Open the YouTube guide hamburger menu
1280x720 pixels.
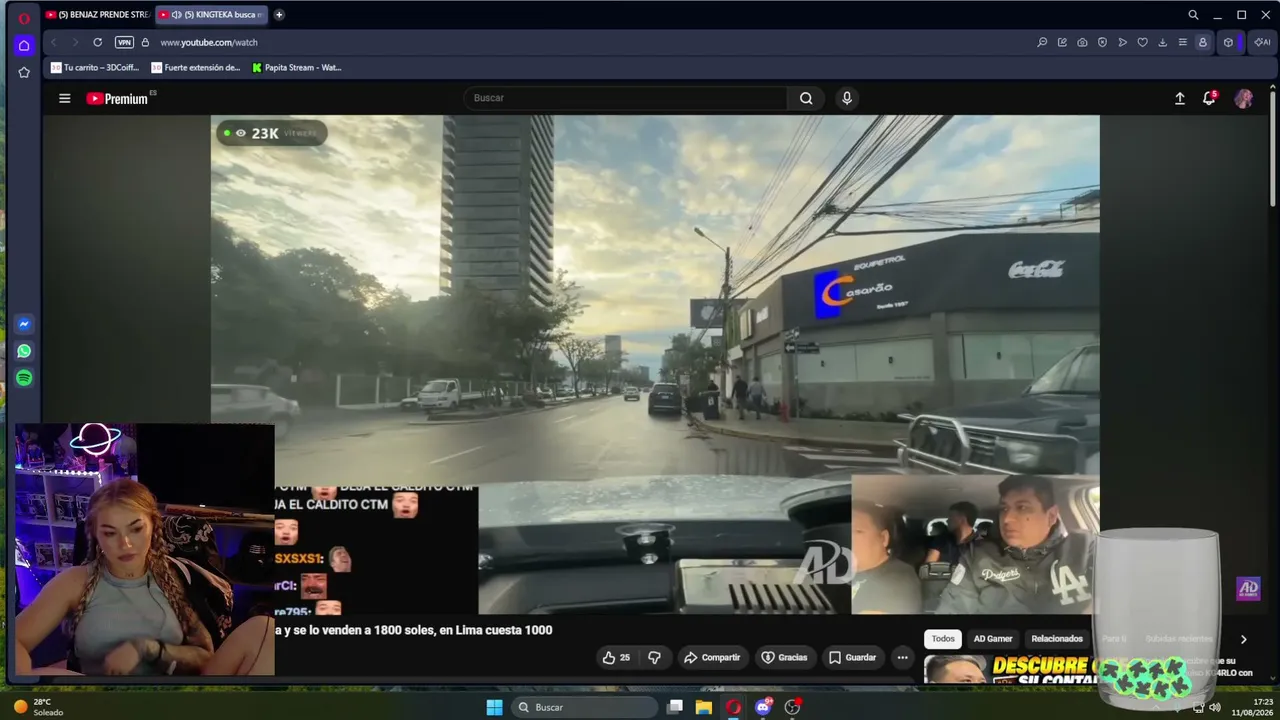65,98
